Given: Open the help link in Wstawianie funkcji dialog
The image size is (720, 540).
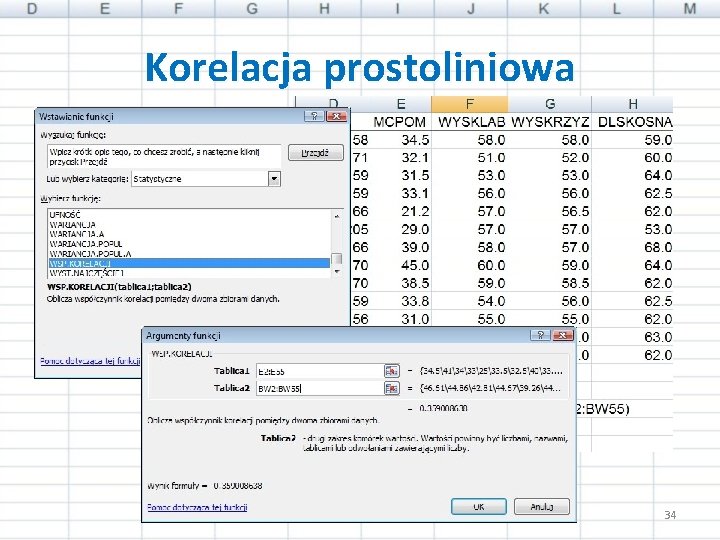Looking at the screenshot, I should [x=90, y=361].
